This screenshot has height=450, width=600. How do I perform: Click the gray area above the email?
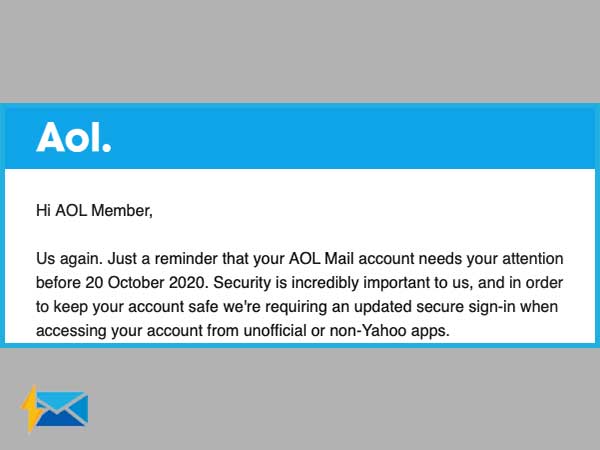[x=300, y=51]
